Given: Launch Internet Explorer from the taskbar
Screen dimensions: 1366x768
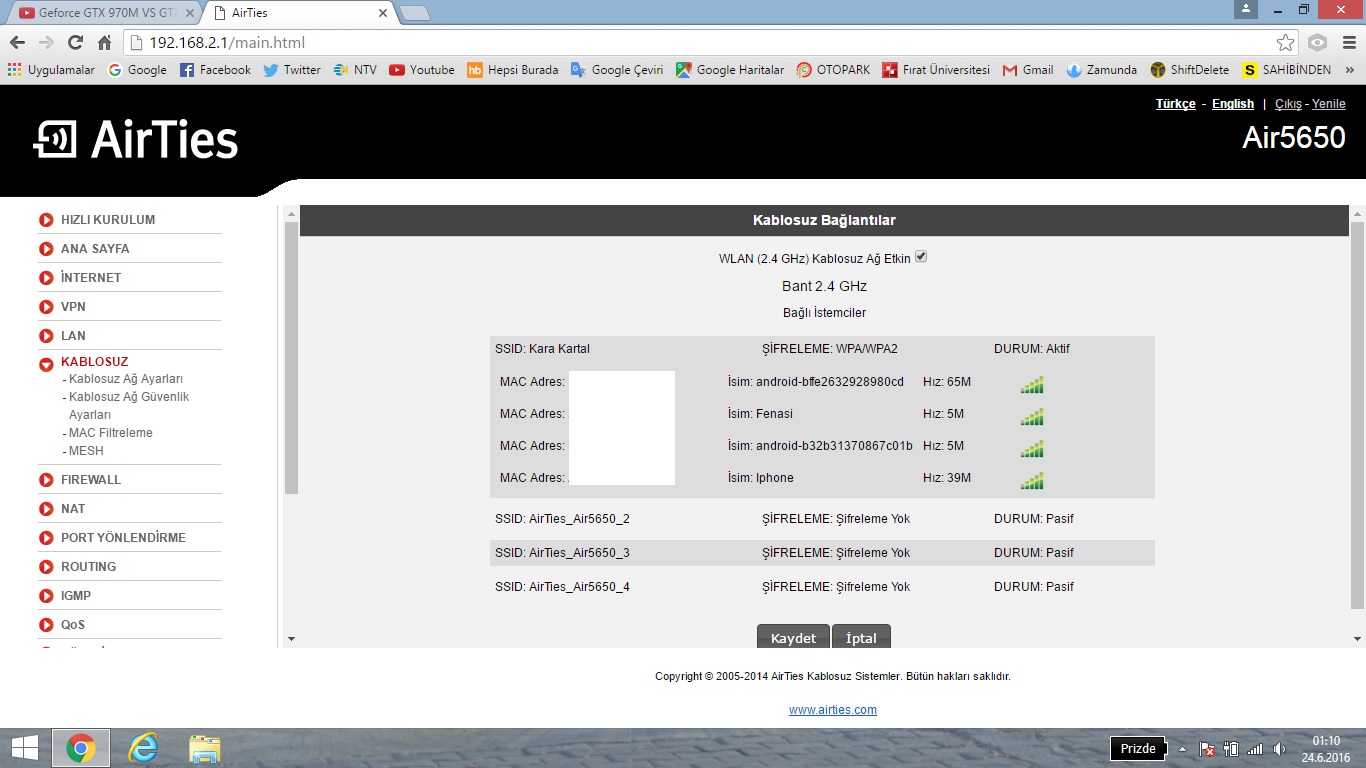Looking at the screenshot, I should [x=143, y=748].
